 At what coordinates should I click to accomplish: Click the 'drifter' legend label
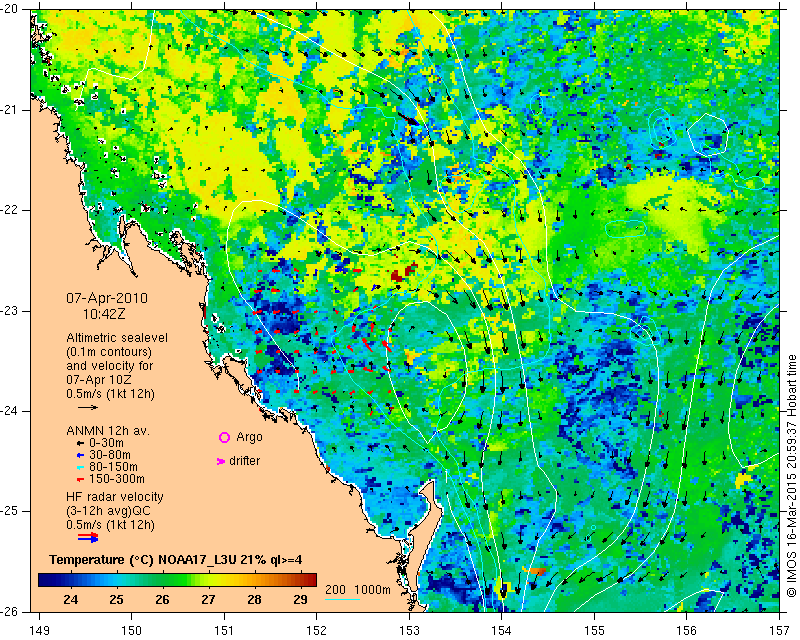(x=244, y=461)
